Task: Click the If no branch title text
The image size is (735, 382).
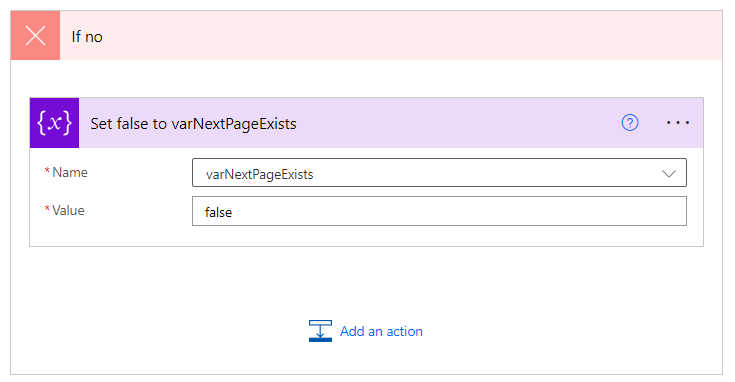Action: 87,37
